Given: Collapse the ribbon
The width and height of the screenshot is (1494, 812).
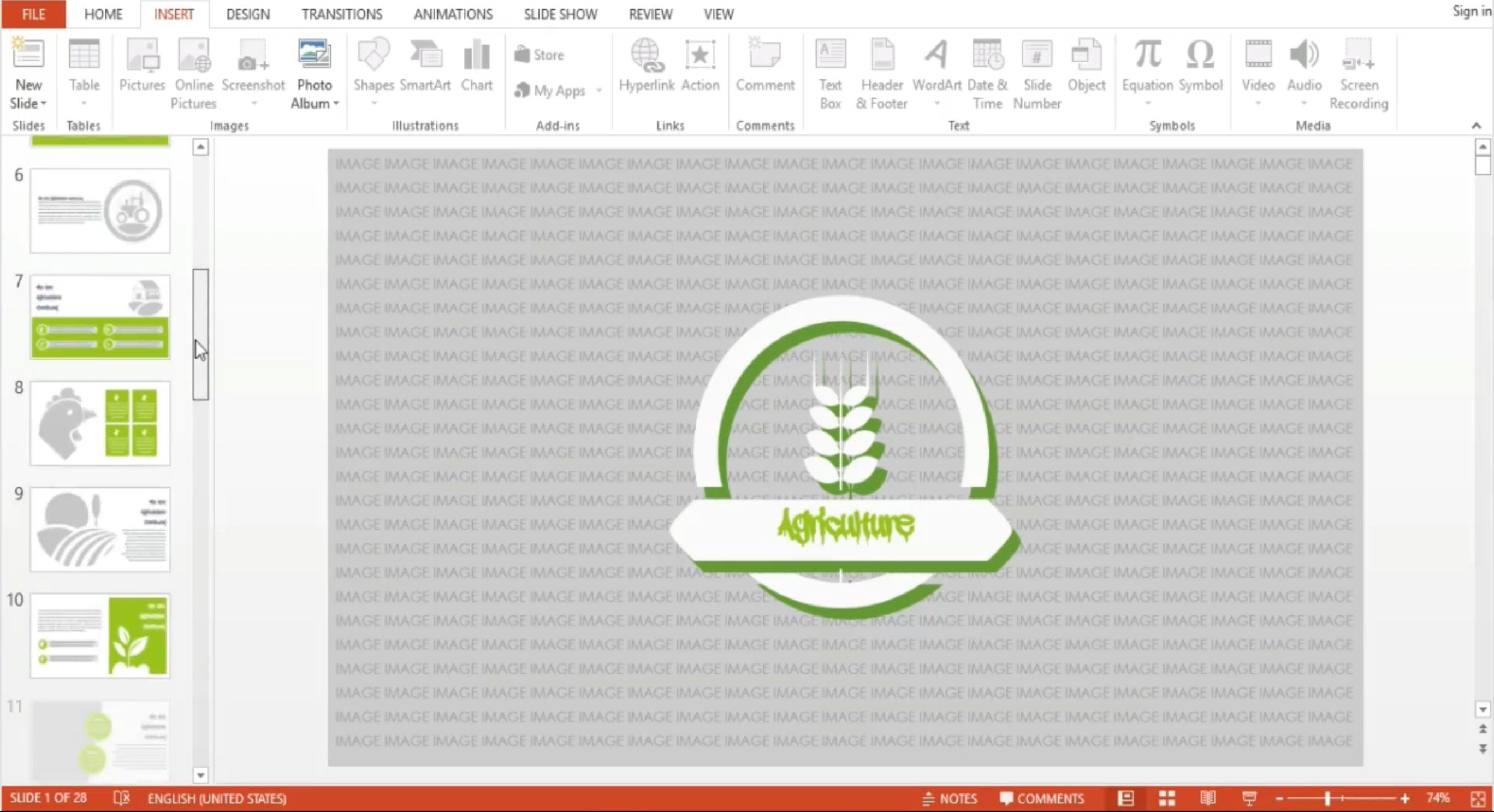Looking at the screenshot, I should coord(1476,126).
